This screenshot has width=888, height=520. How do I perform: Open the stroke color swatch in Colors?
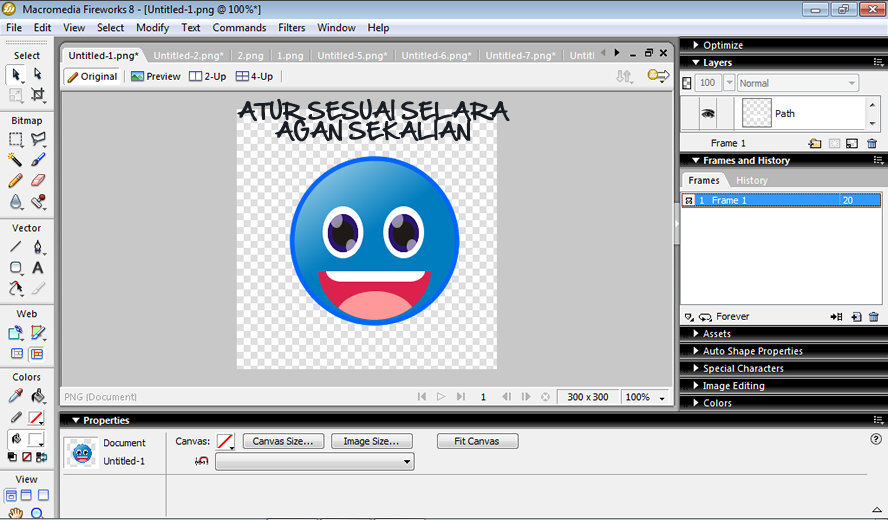click(x=36, y=418)
